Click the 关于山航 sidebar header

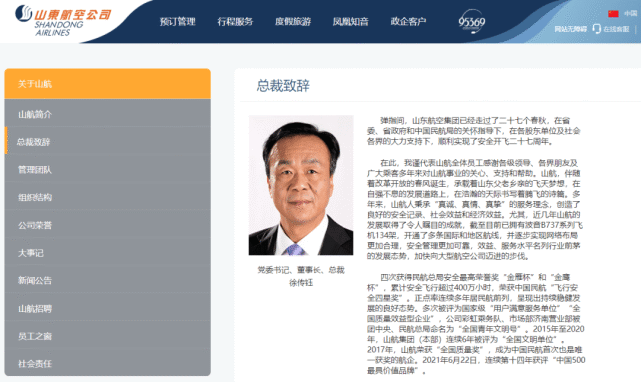coord(108,84)
